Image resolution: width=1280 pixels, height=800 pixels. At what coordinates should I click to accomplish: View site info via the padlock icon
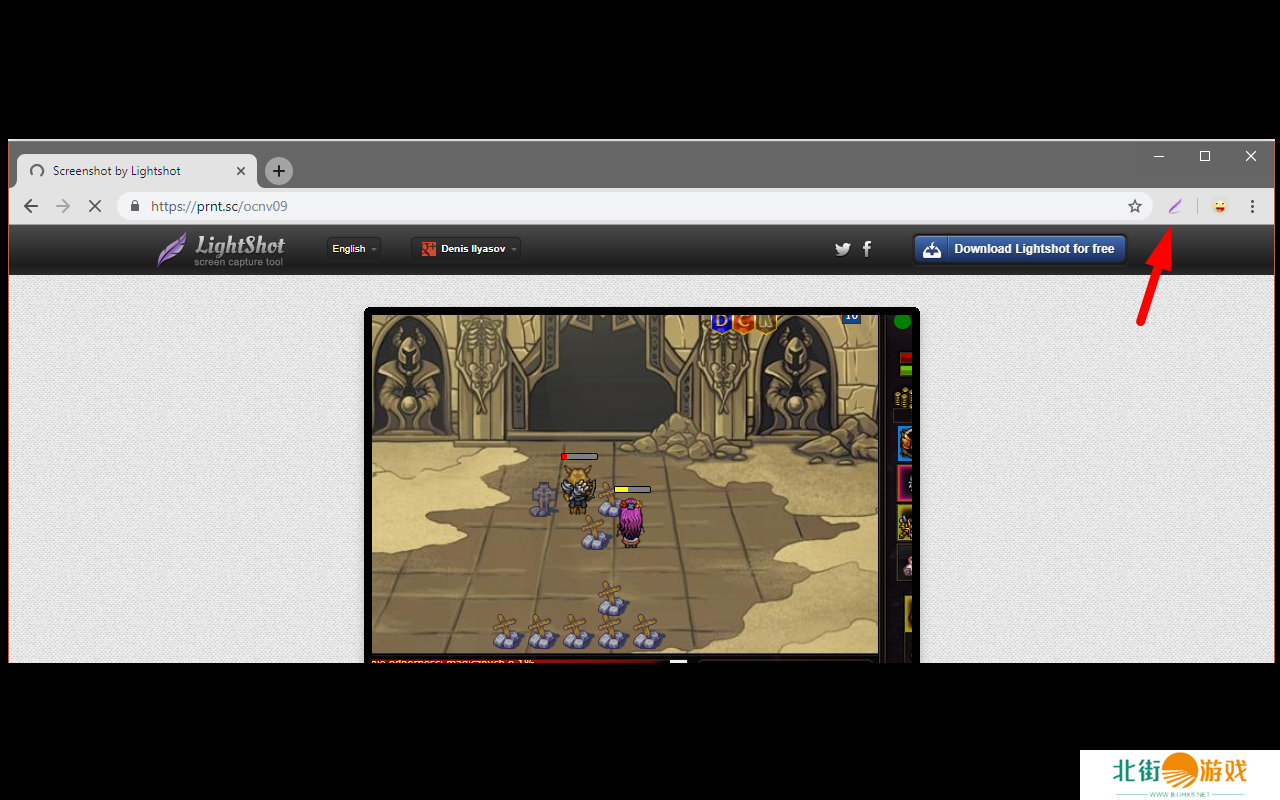pyautogui.click(x=135, y=206)
